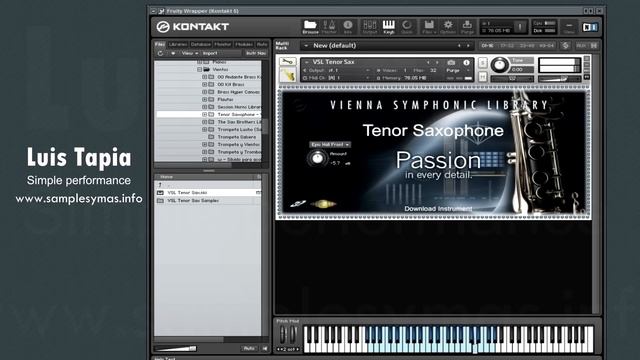Click the panic (!) button
The height and width of the screenshot is (360, 640).
[x=520, y=27]
